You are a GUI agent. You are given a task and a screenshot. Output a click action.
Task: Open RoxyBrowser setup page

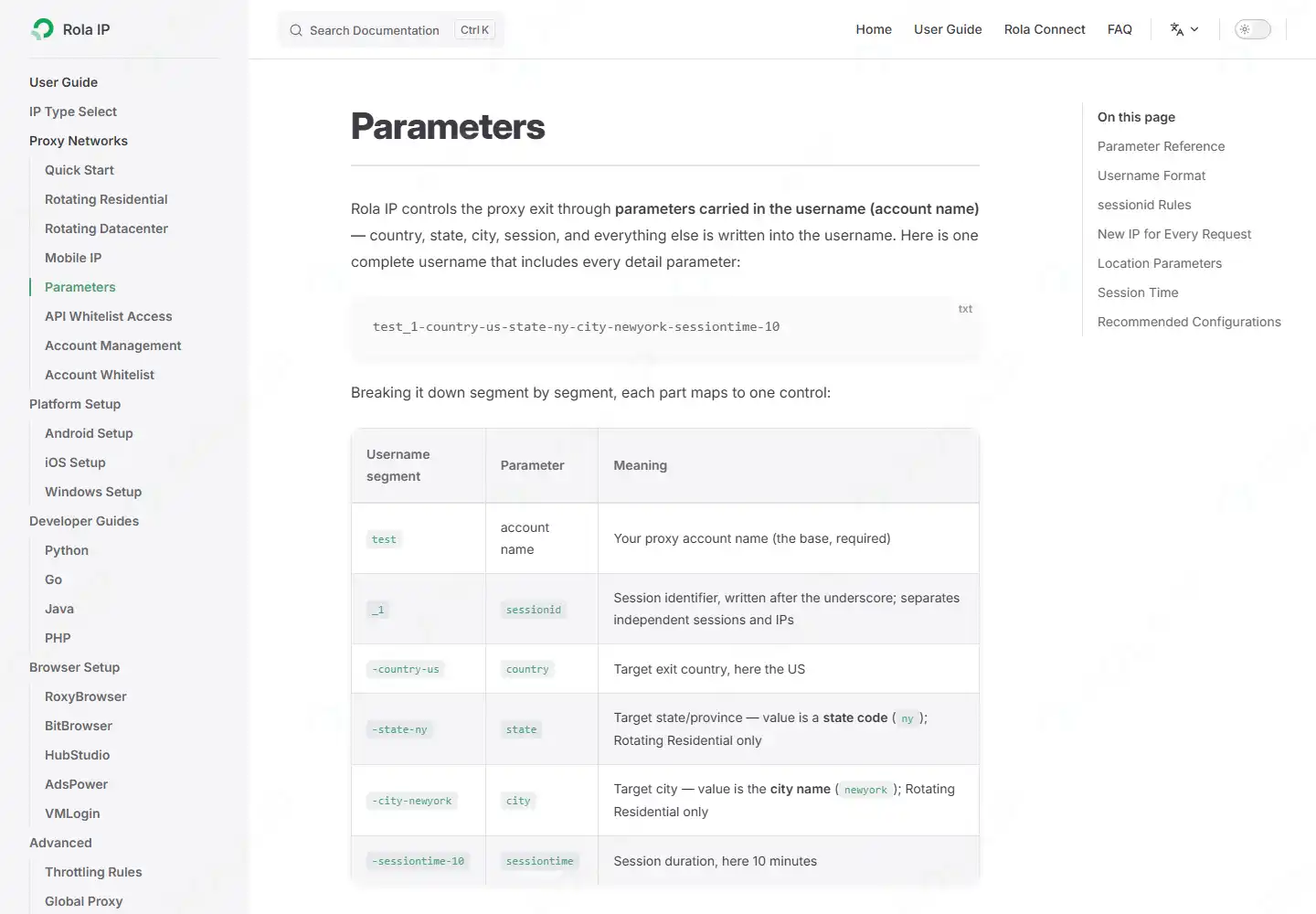pyautogui.click(x=86, y=696)
